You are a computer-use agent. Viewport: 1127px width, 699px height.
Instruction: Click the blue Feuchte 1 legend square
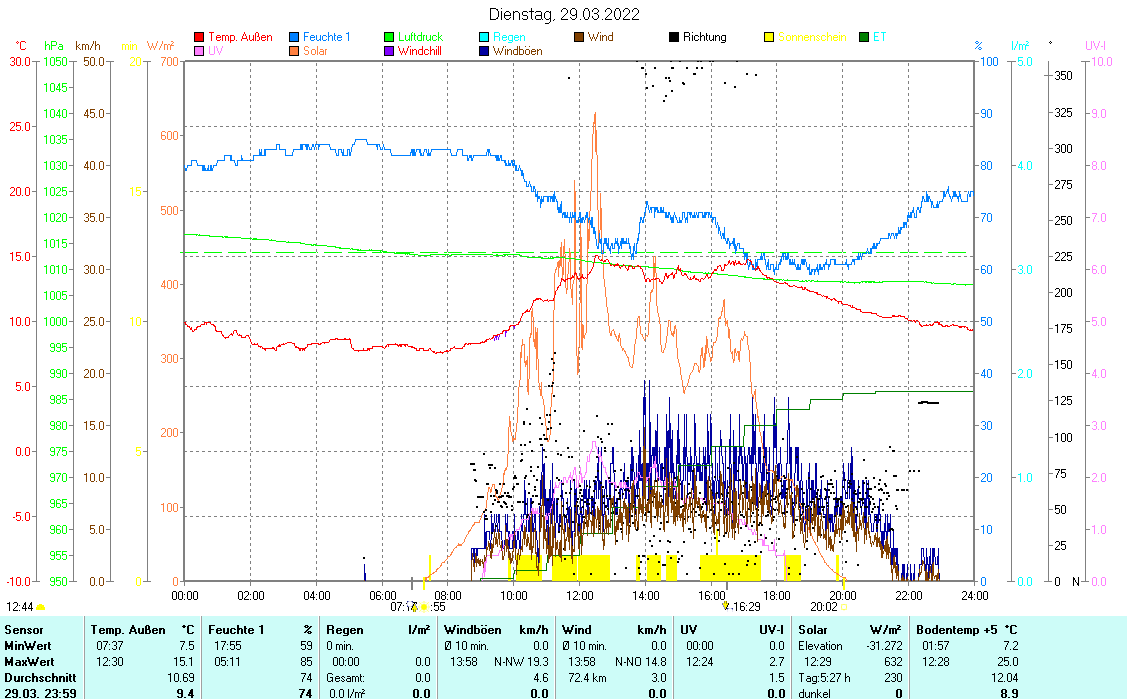click(295, 37)
